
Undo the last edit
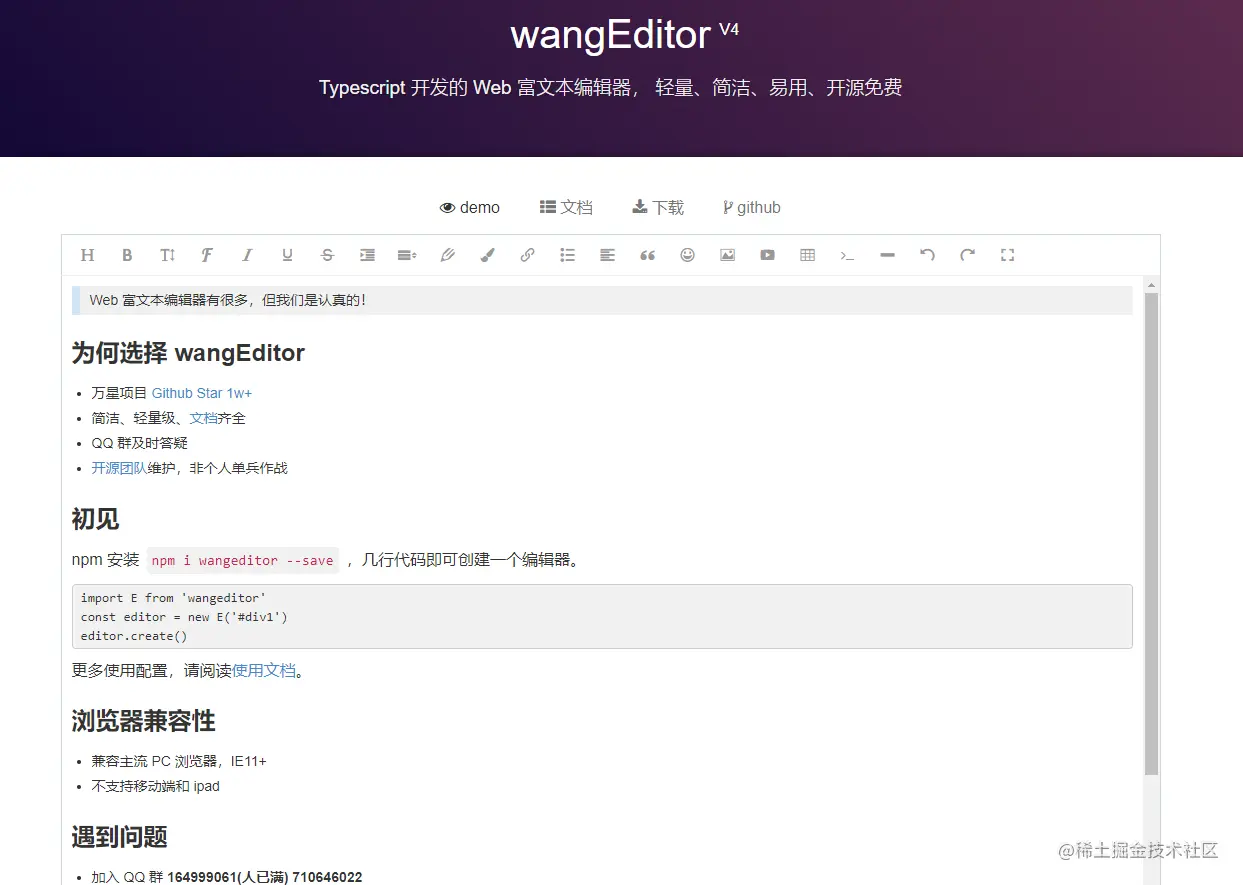click(x=927, y=255)
